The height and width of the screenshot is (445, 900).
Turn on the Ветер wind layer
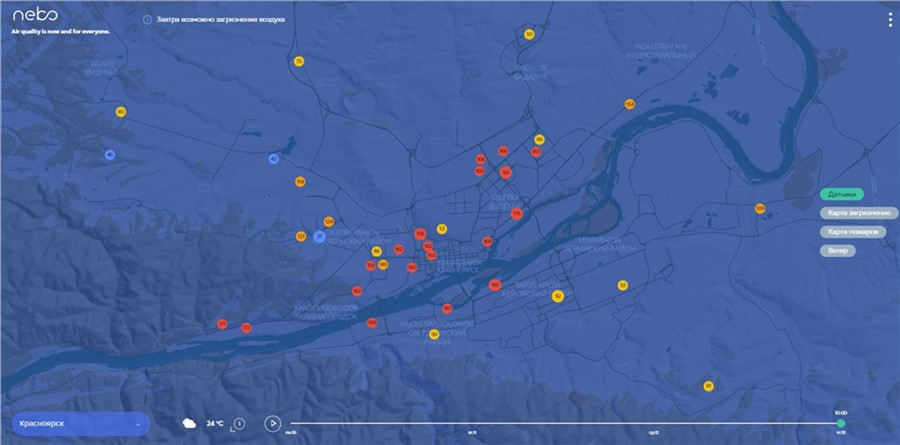[x=838, y=250]
